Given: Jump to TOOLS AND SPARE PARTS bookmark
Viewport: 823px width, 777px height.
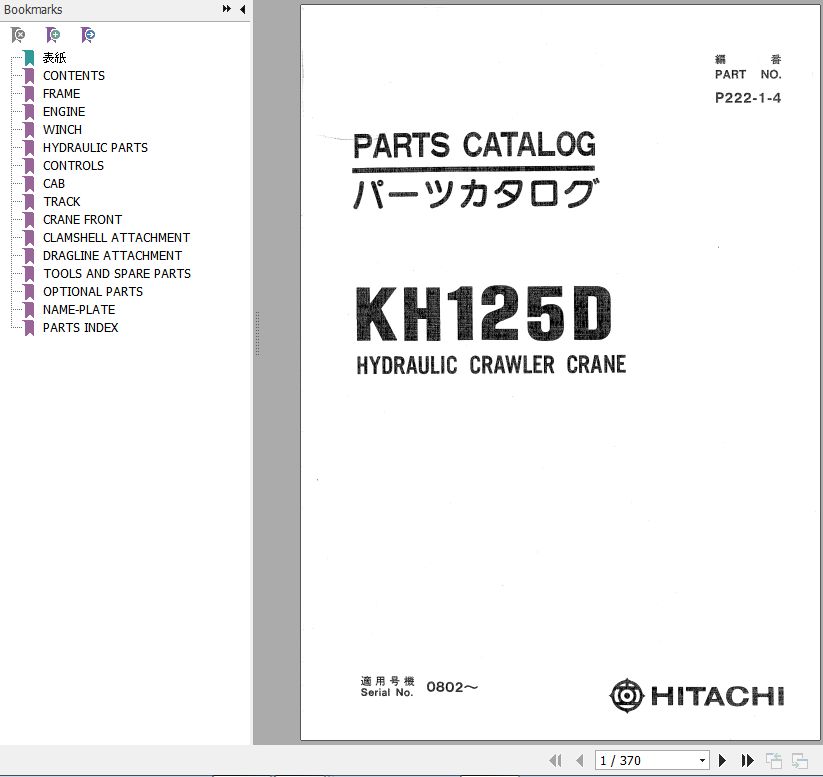Looking at the screenshot, I should point(117,274).
